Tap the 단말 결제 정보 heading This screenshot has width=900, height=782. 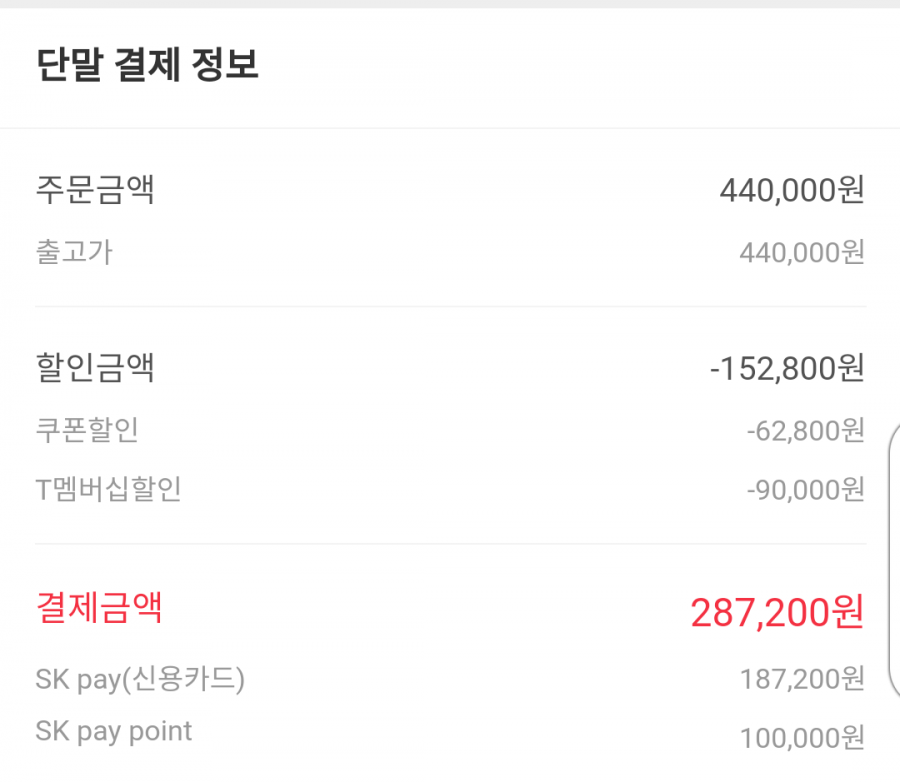[147, 64]
